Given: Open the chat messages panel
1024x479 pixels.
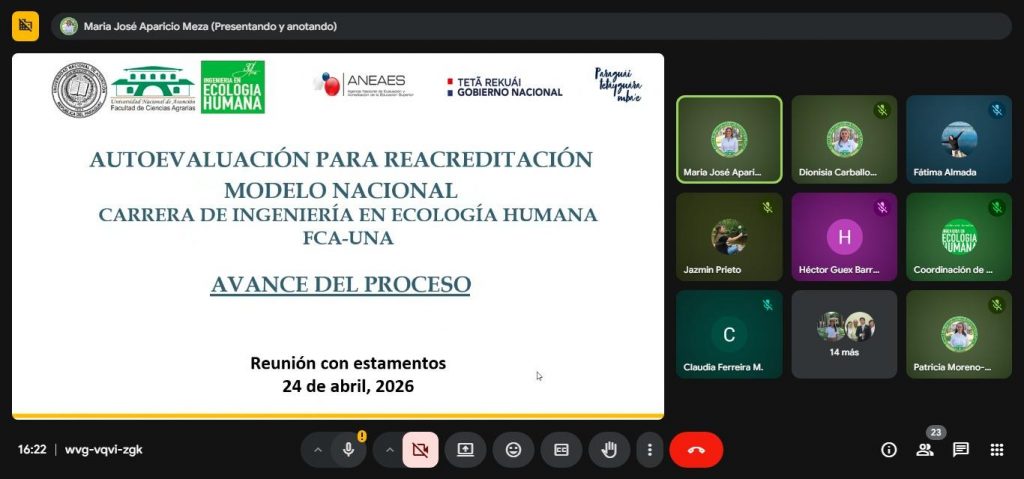Looking at the screenshot, I should tap(961, 450).
